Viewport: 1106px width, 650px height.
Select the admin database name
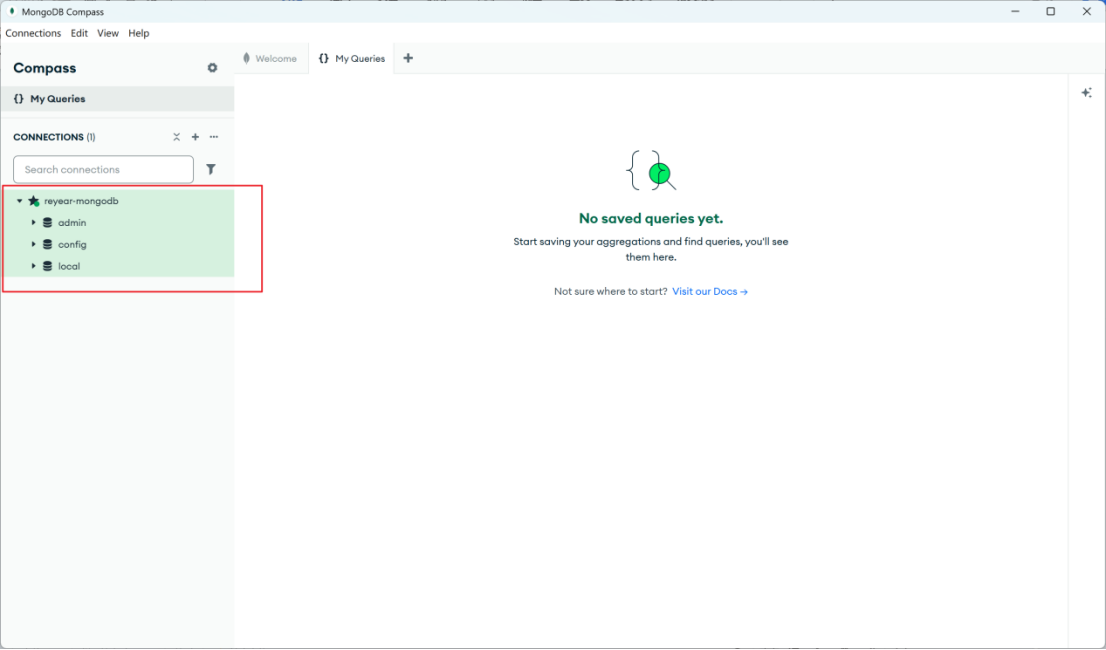coord(72,223)
